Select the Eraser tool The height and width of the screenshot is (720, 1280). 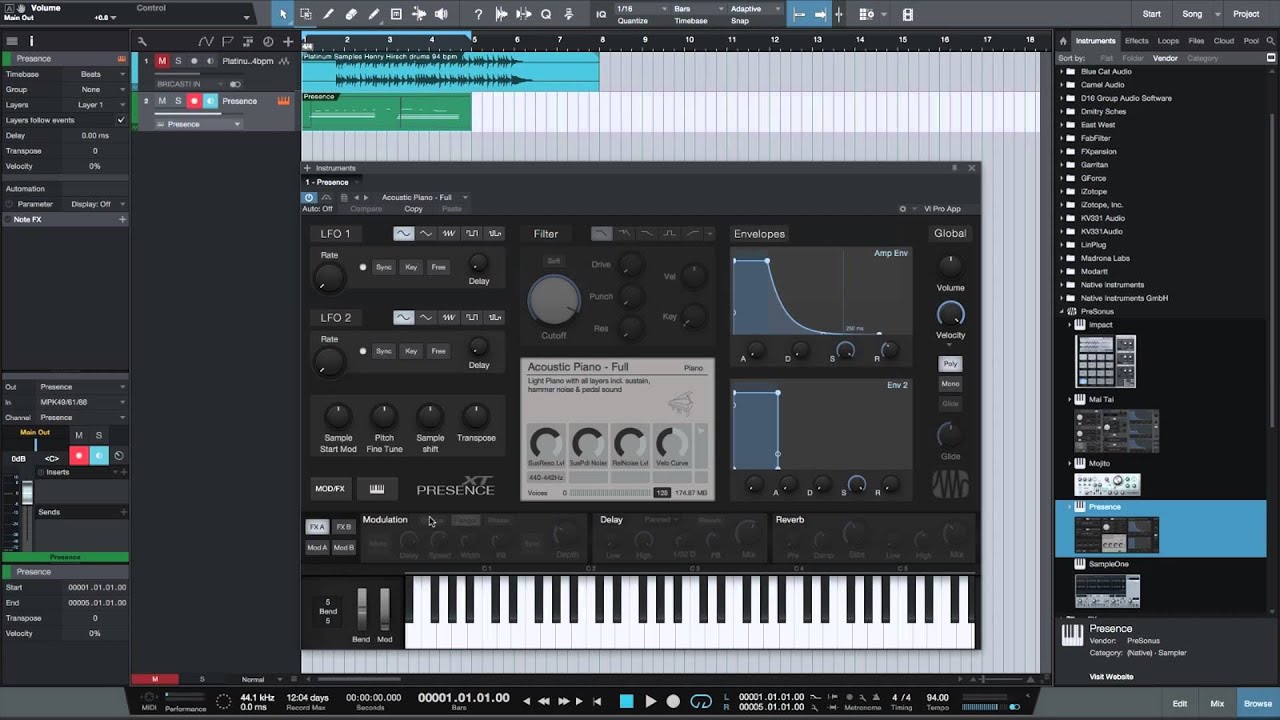click(351, 14)
